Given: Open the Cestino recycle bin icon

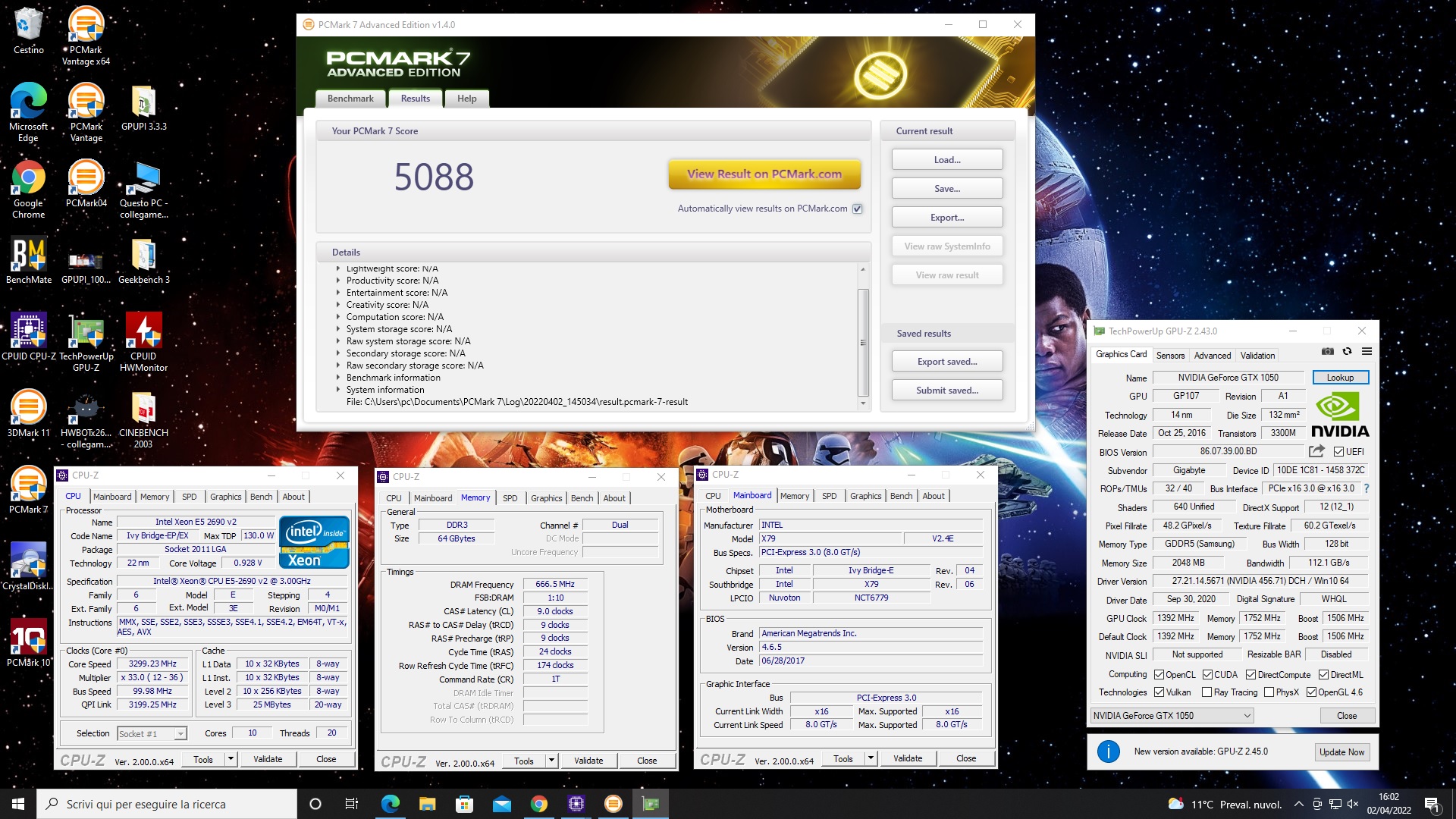Looking at the screenshot, I should (28, 30).
